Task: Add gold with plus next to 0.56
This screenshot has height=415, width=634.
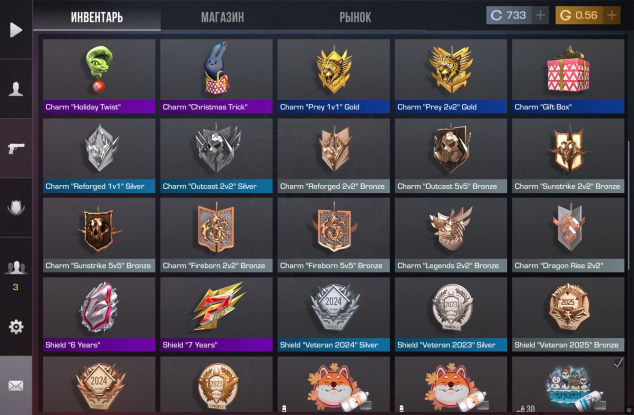Action: [611, 15]
